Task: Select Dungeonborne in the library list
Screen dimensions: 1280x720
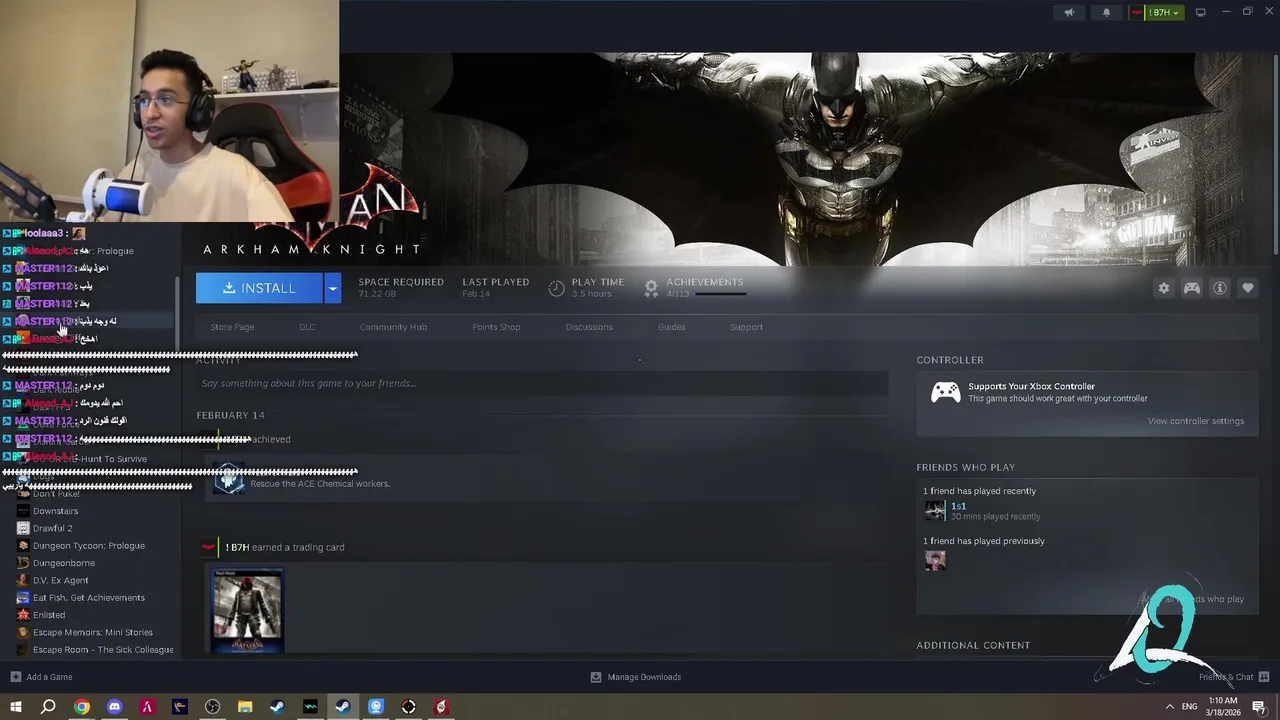Action: (x=64, y=563)
